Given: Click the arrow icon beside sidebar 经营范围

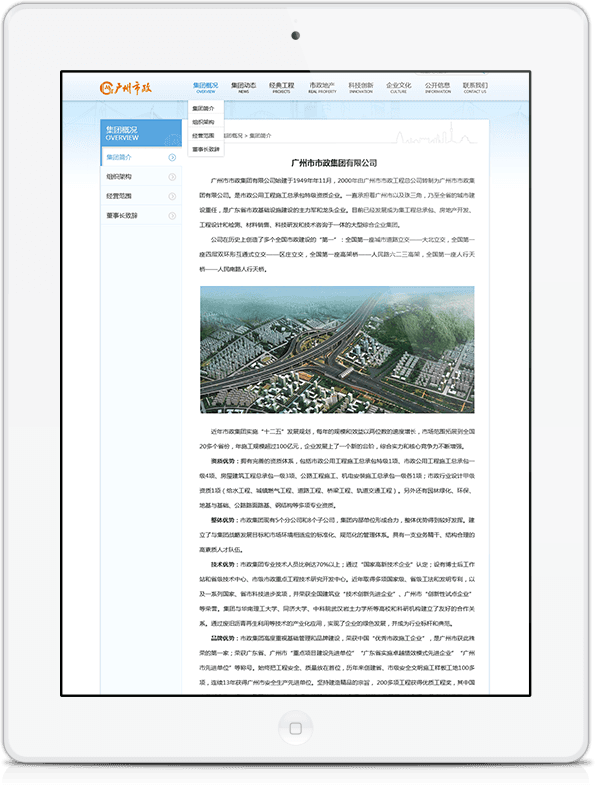Looking at the screenshot, I should click(172, 196).
